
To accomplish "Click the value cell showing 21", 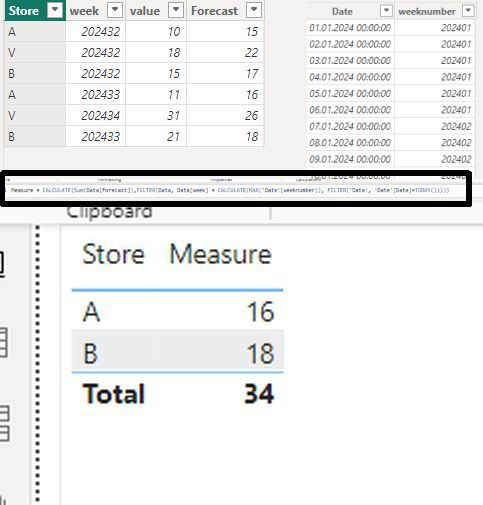I will click(156, 137).
